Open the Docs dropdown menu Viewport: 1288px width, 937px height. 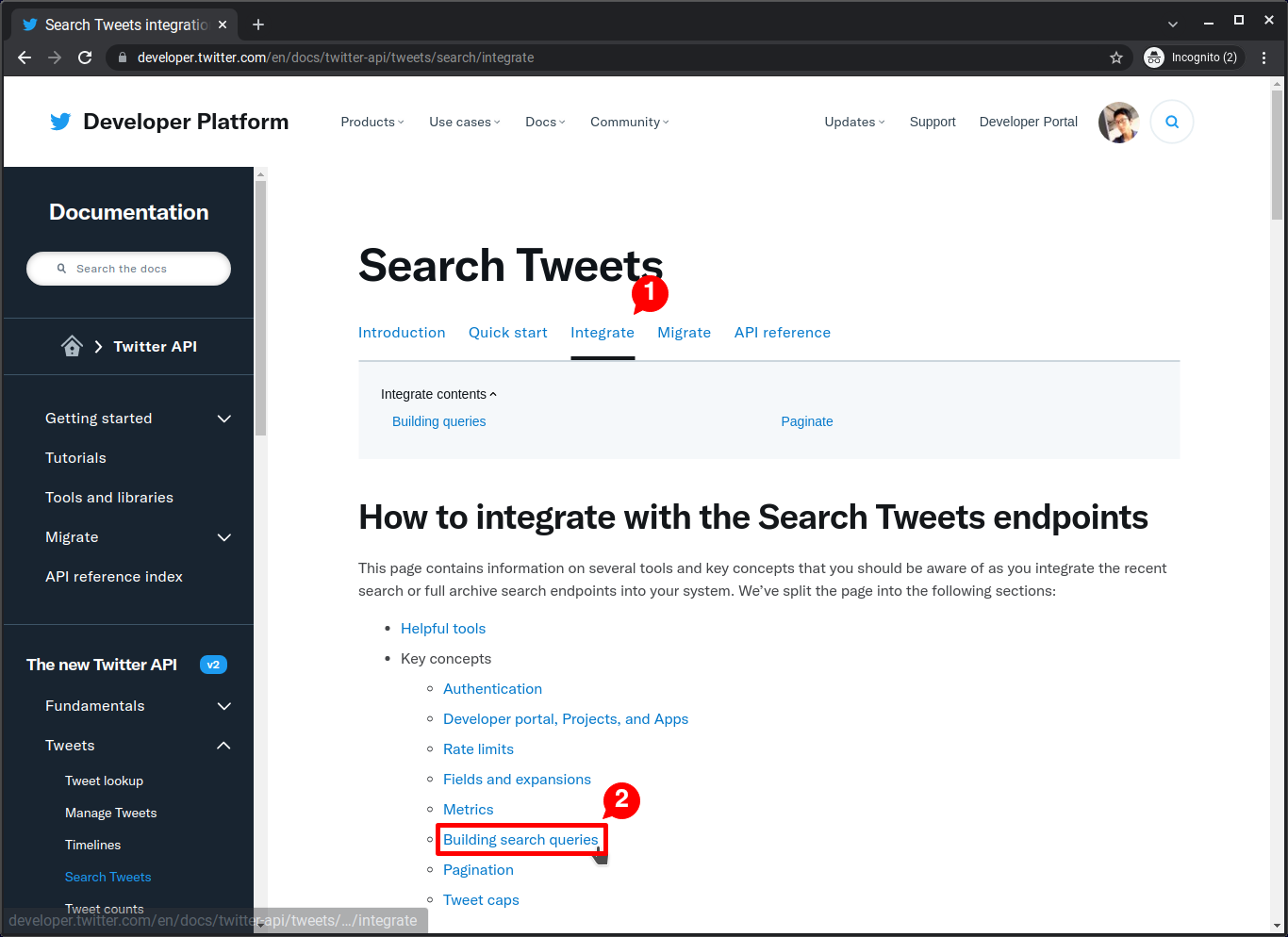pos(545,122)
